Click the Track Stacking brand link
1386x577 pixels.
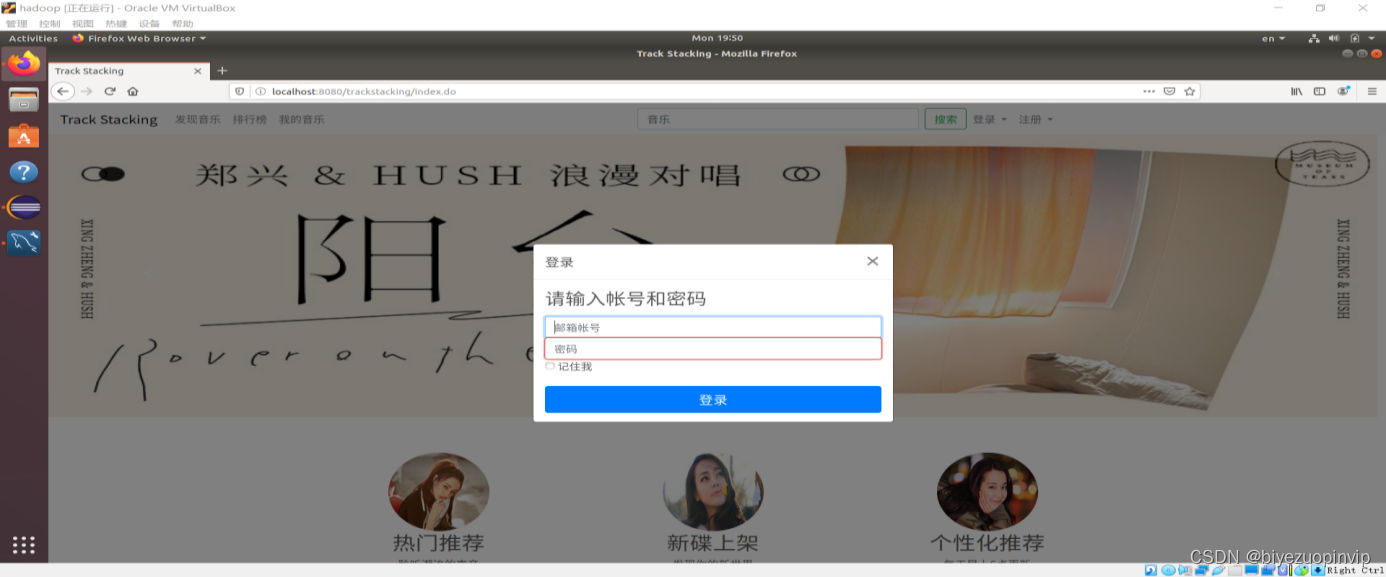point(109,119)
